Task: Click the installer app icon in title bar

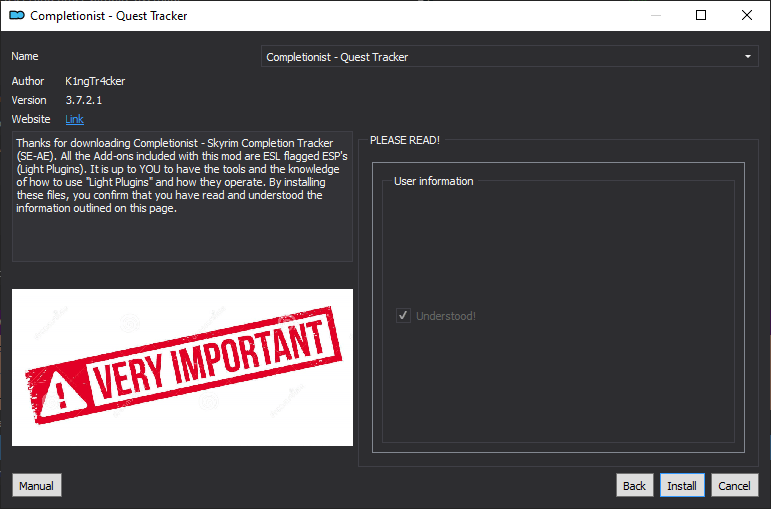Action: tap(17, 15)
